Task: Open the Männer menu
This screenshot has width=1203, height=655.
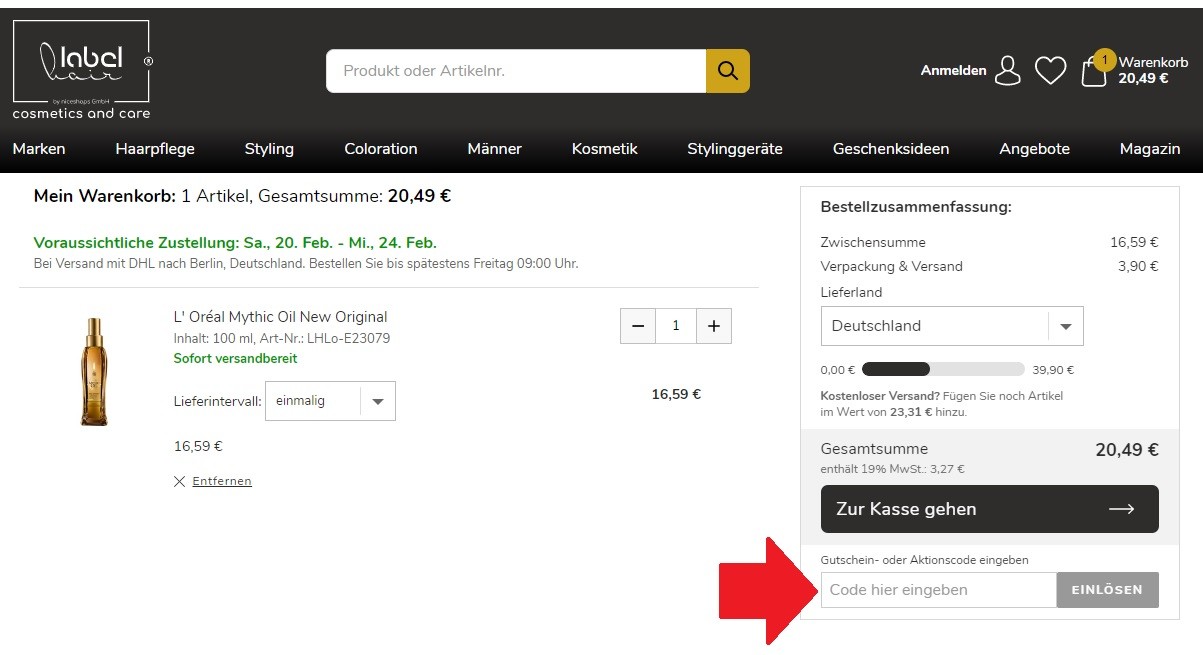Action: [494, 149]
